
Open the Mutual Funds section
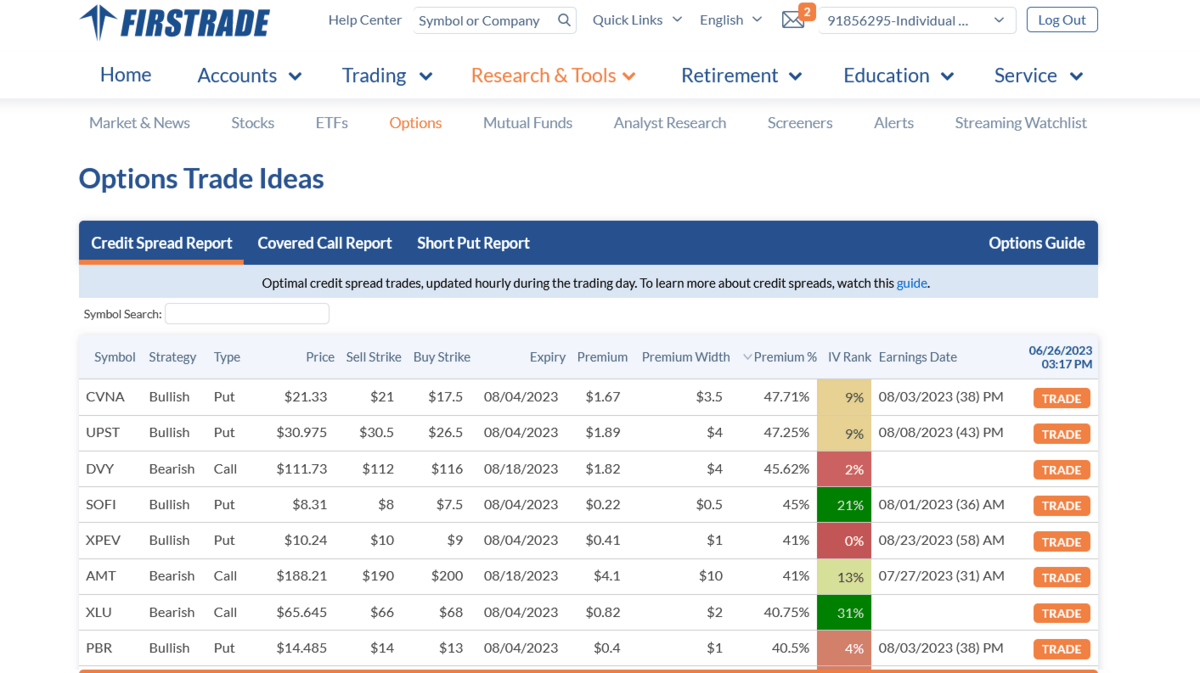(x=528, y=123)
